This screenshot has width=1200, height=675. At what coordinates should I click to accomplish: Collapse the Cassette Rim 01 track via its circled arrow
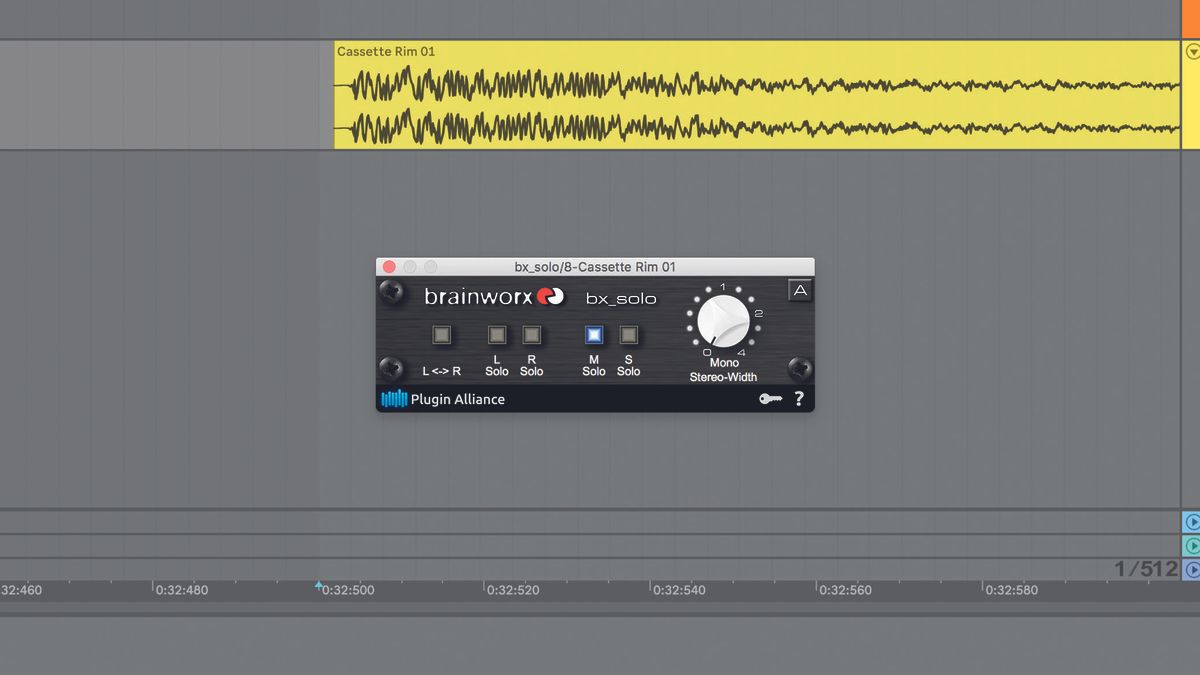click(x=1192, y=50)
